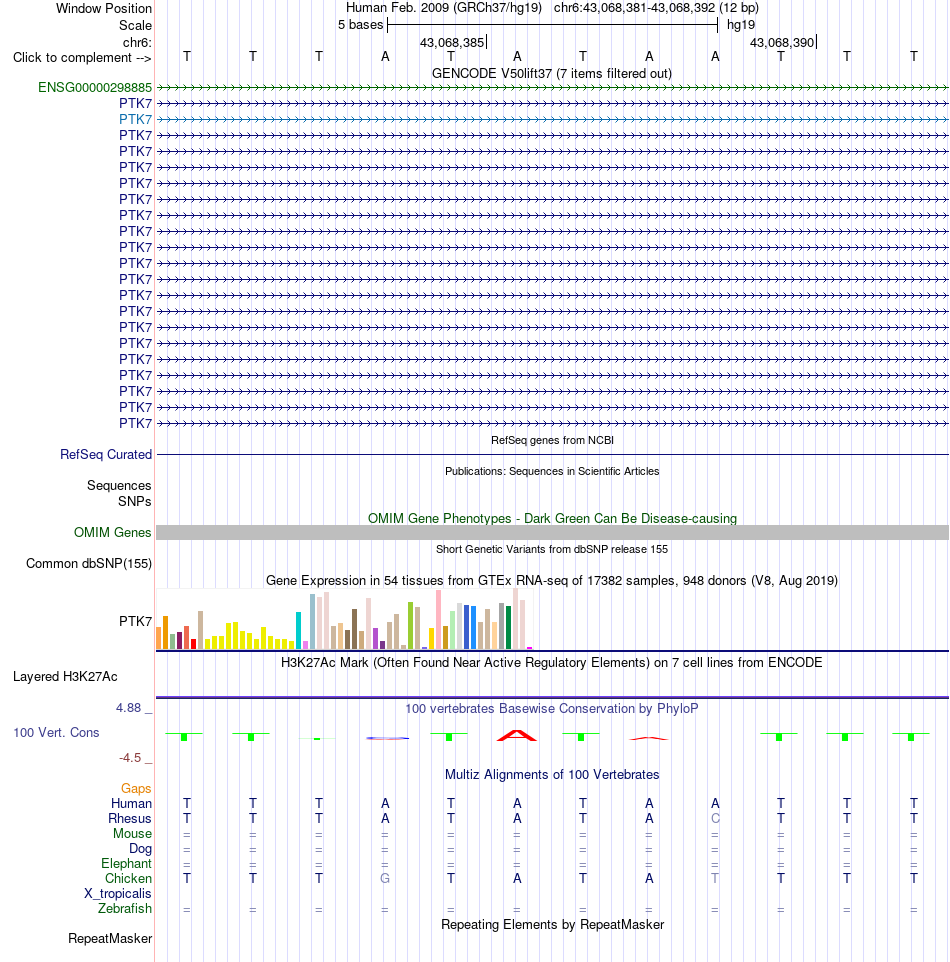The width and height of the screenshot is (950, 962).
Task: Click the "Sequences" publications track label
Action: (x=118, y=485)
